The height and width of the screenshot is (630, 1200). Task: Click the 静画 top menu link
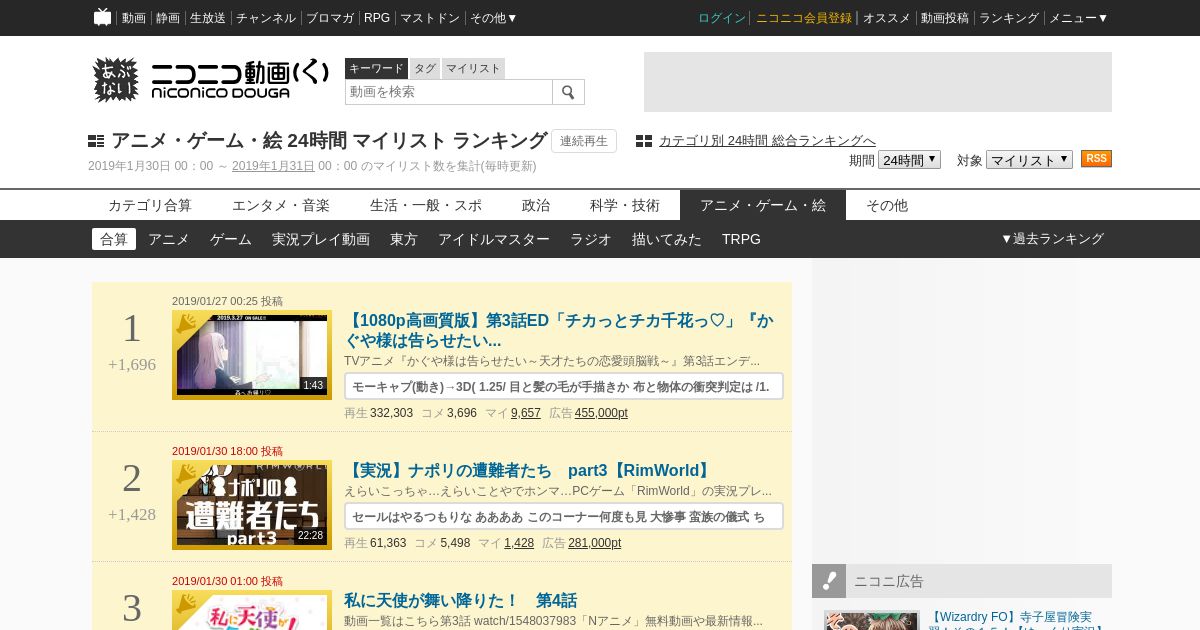168,18
